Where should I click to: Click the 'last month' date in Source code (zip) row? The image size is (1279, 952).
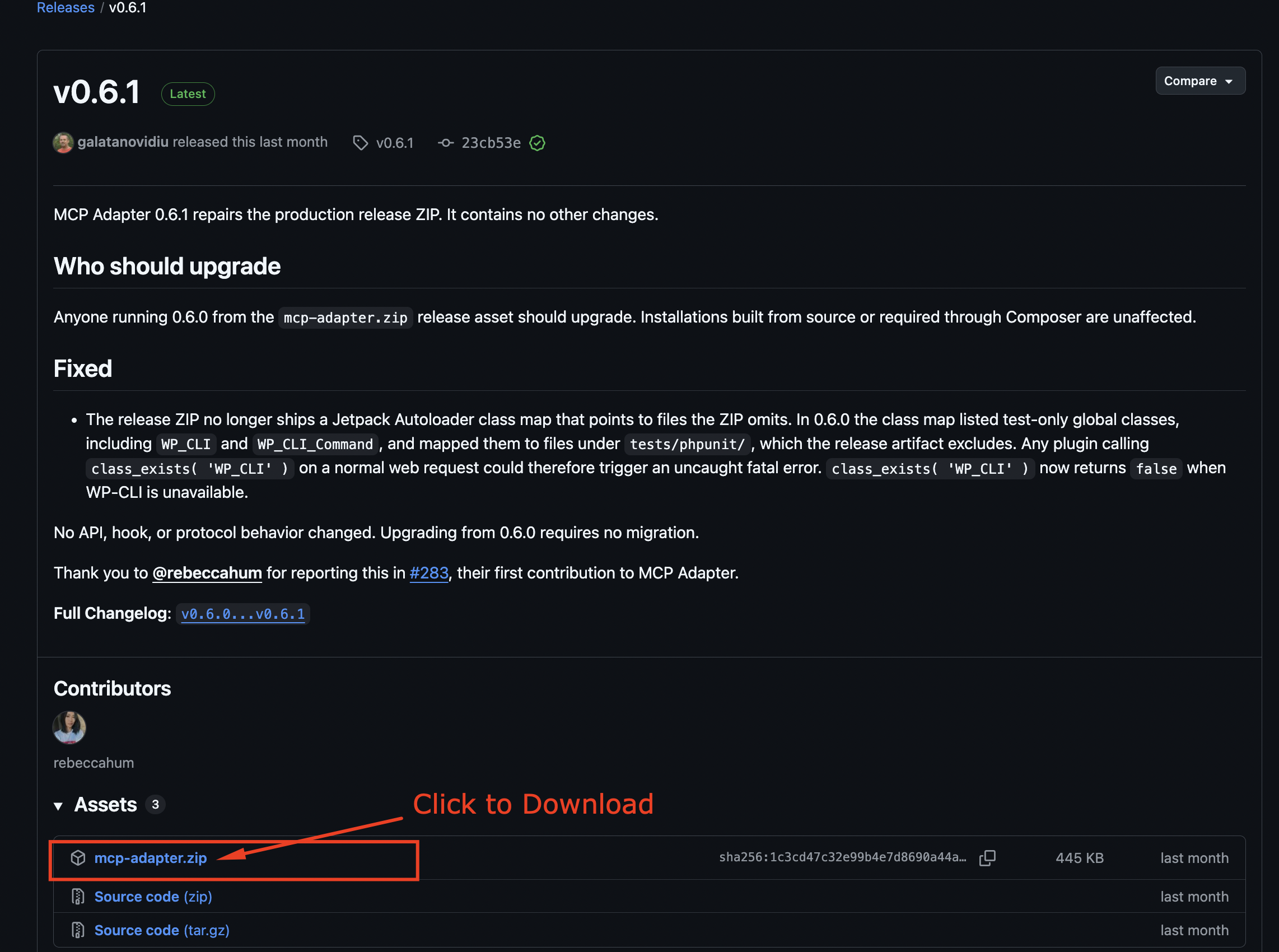(1194, 897)
